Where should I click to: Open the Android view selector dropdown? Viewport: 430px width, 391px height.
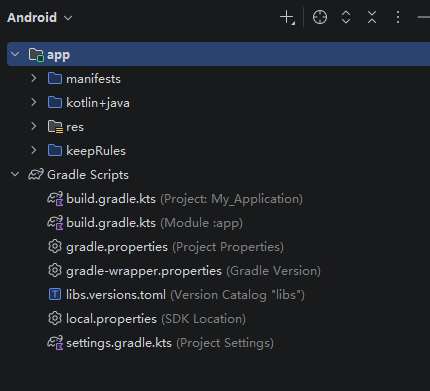click(40, 18)
